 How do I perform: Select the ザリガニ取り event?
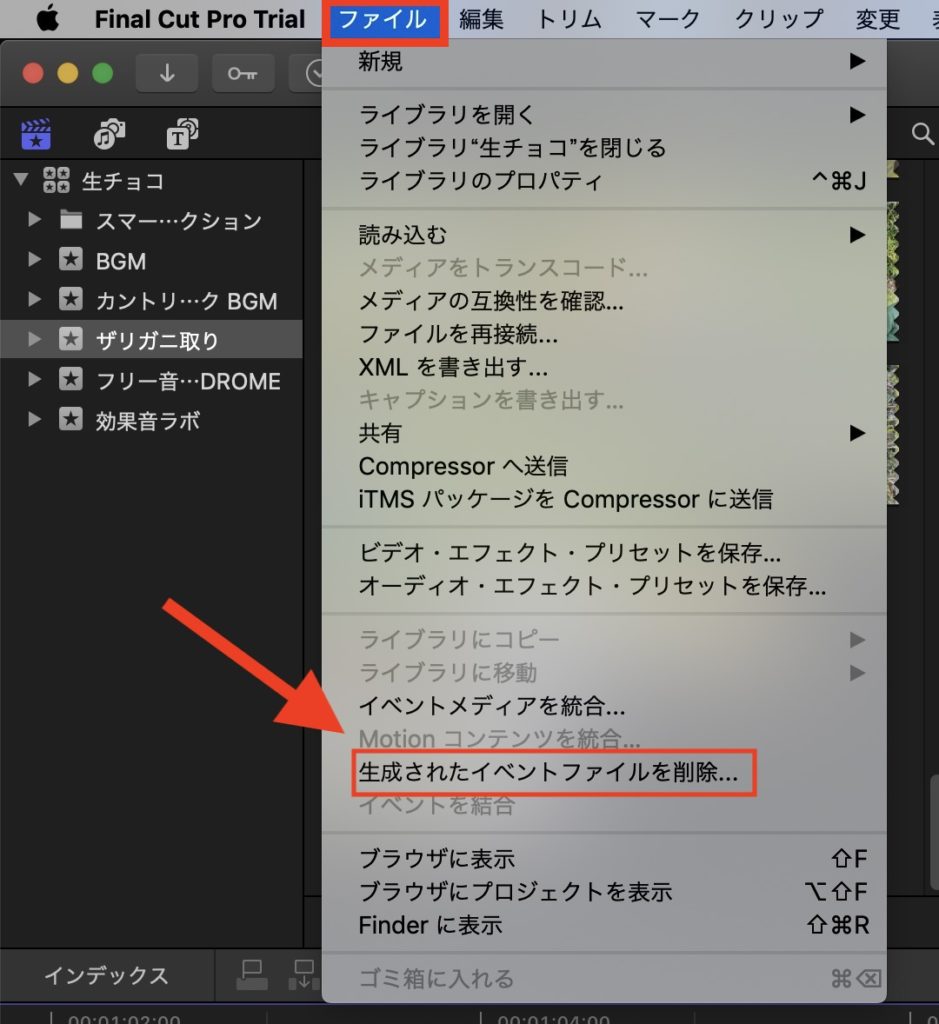(157, 341)
